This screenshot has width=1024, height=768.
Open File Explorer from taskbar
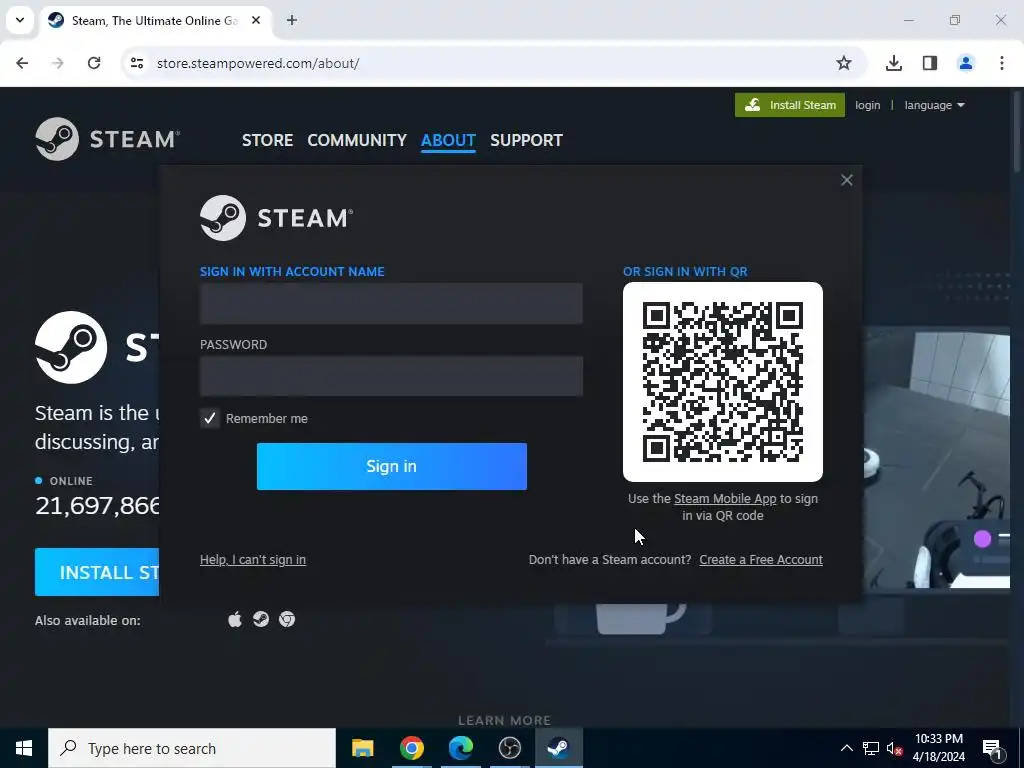[x=362, y=748]
